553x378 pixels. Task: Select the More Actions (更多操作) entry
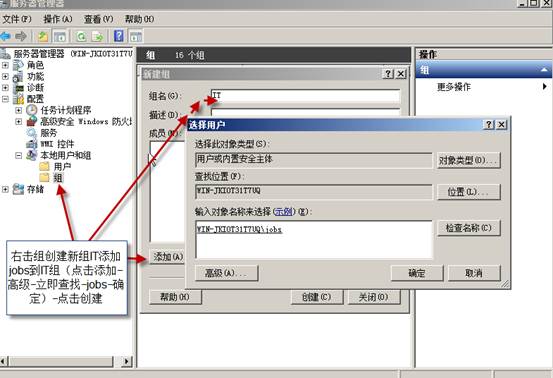tap(454, 86)
